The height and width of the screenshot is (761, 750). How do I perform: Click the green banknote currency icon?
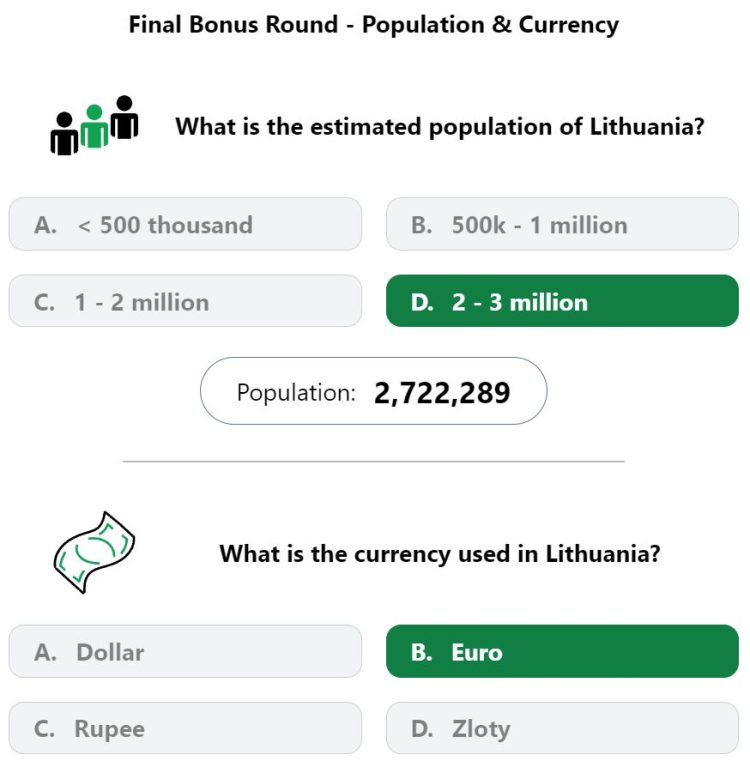(94, 552)
